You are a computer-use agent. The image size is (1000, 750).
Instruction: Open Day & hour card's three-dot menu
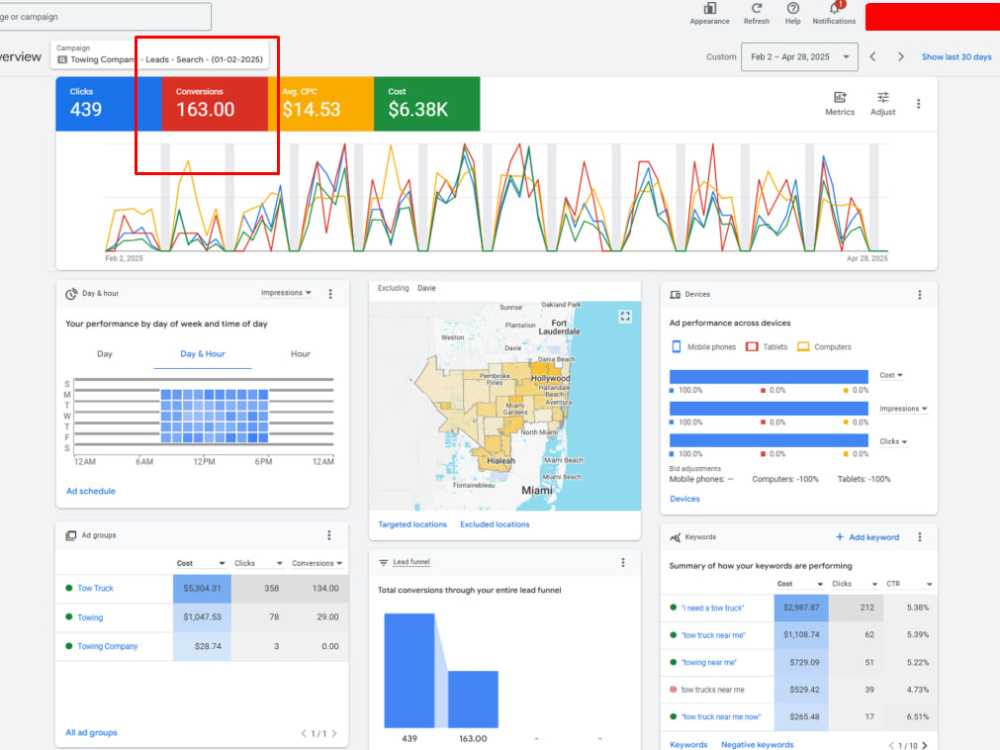(330, 294)
